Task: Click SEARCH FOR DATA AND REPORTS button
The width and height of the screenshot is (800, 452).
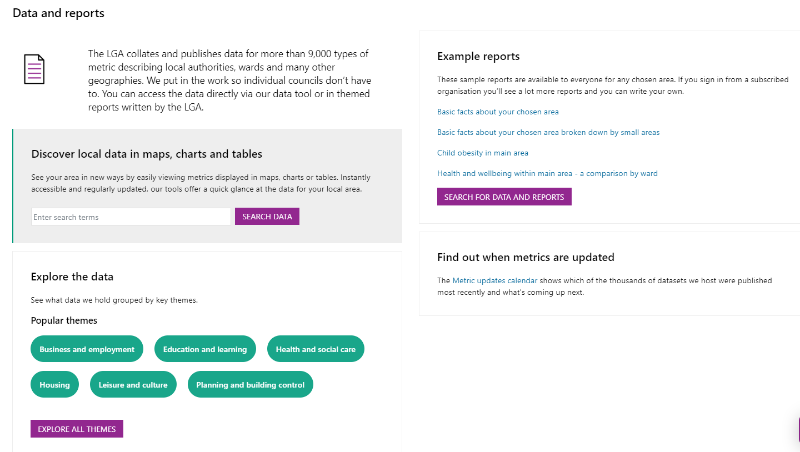Action: click(504, 197)
